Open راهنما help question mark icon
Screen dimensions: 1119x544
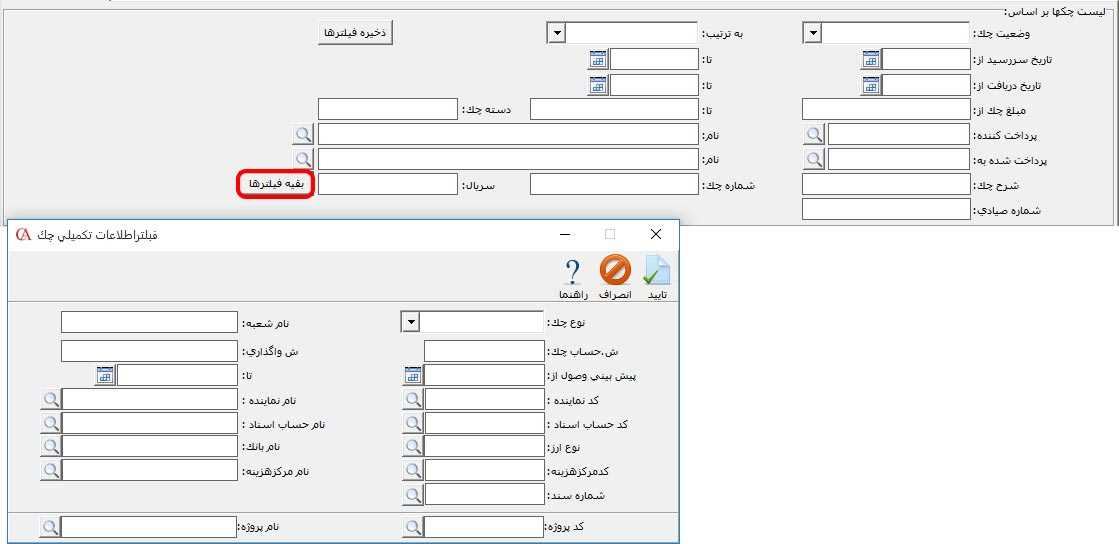click(573, 272)
